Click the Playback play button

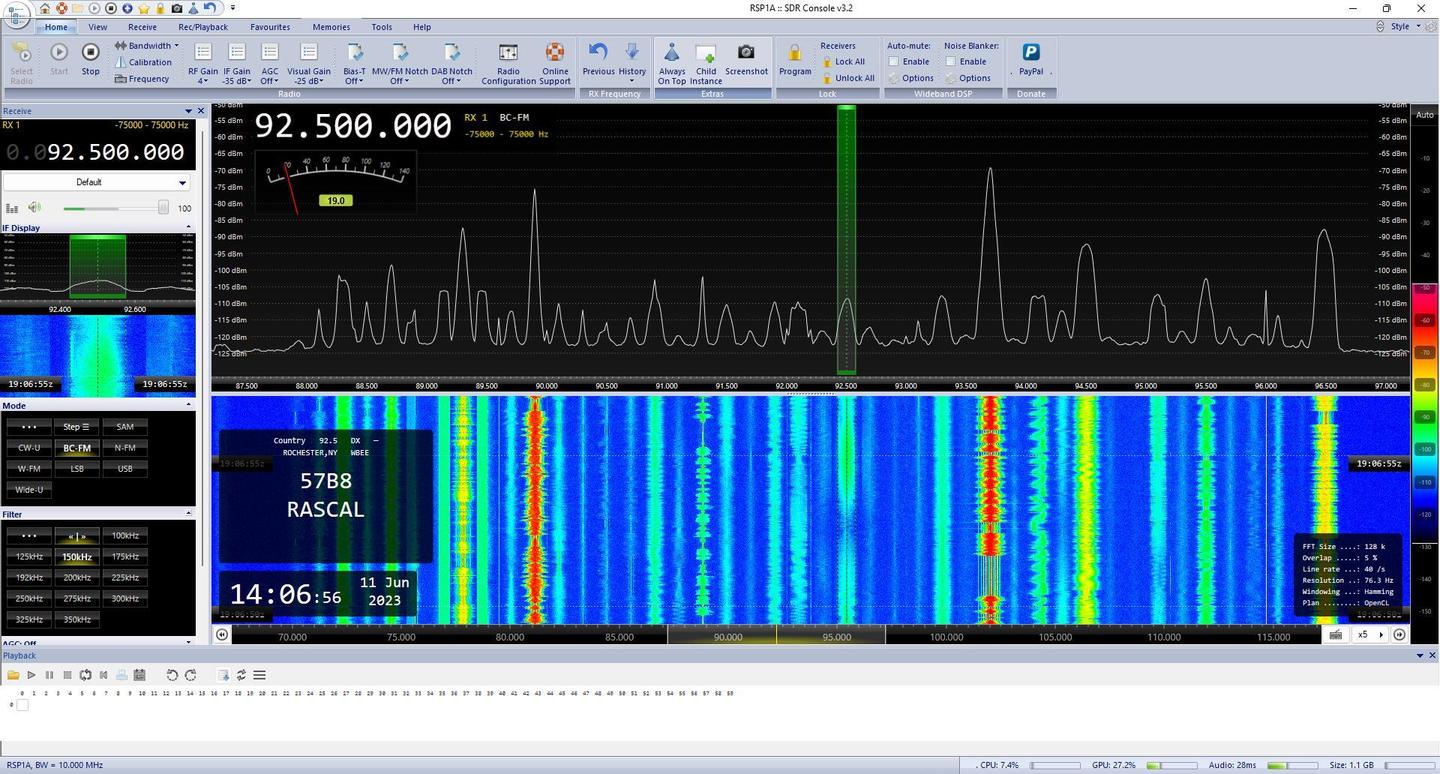coord(31,675)
